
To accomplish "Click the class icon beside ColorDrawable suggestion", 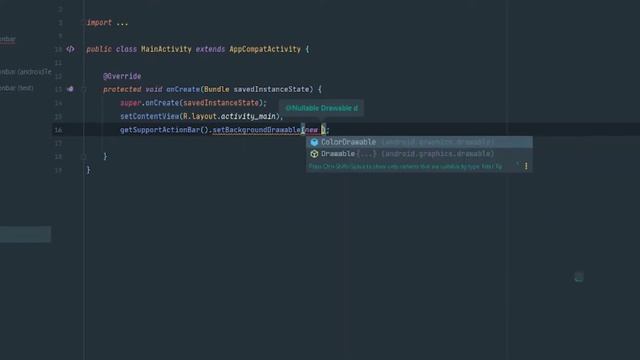I will coord(314,142).
